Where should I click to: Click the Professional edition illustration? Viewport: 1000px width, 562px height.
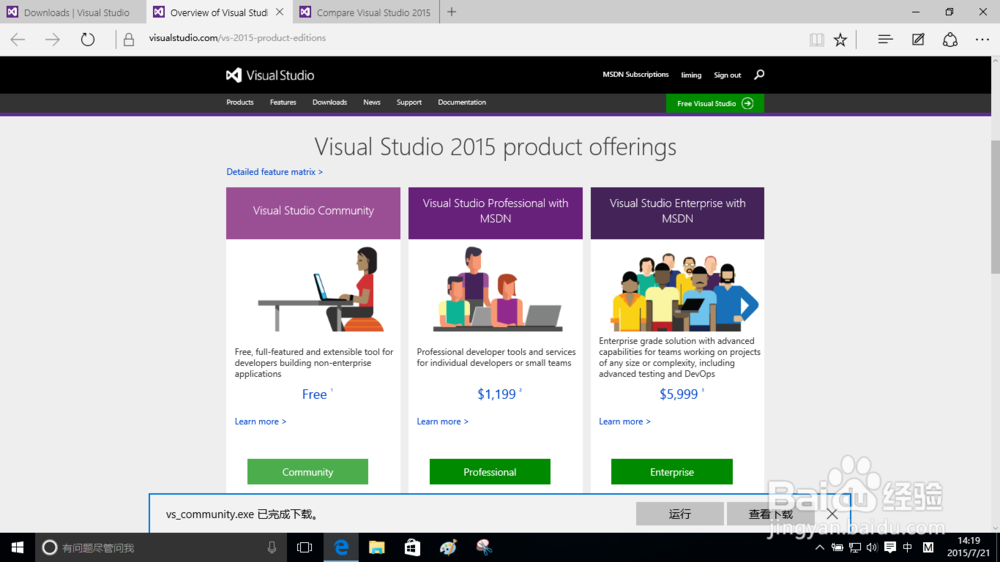(x=497, y=289)
